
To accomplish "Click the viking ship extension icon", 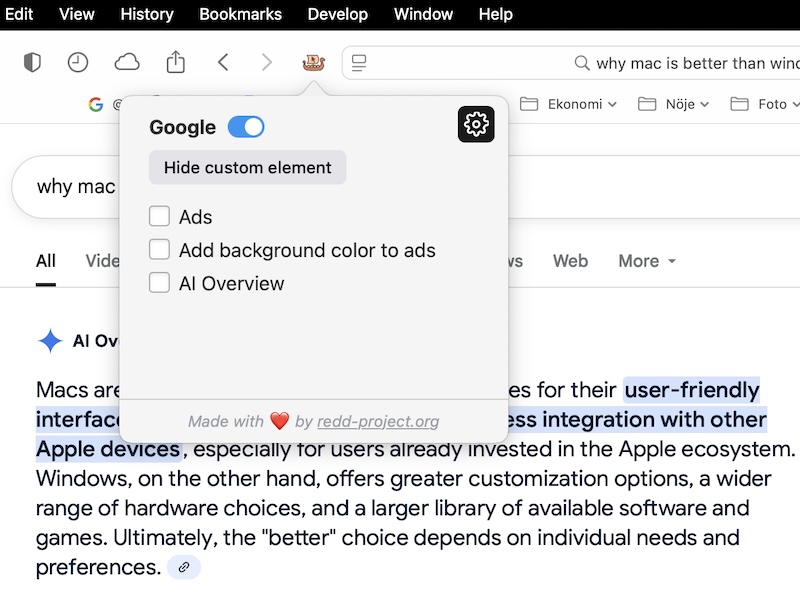I will coord(313,62).
